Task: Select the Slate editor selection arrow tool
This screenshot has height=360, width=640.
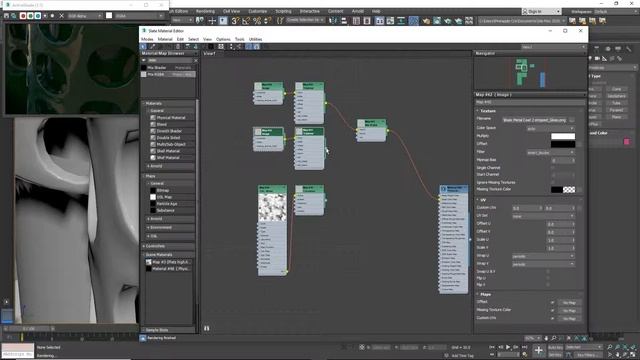Action: coord(143,47)
